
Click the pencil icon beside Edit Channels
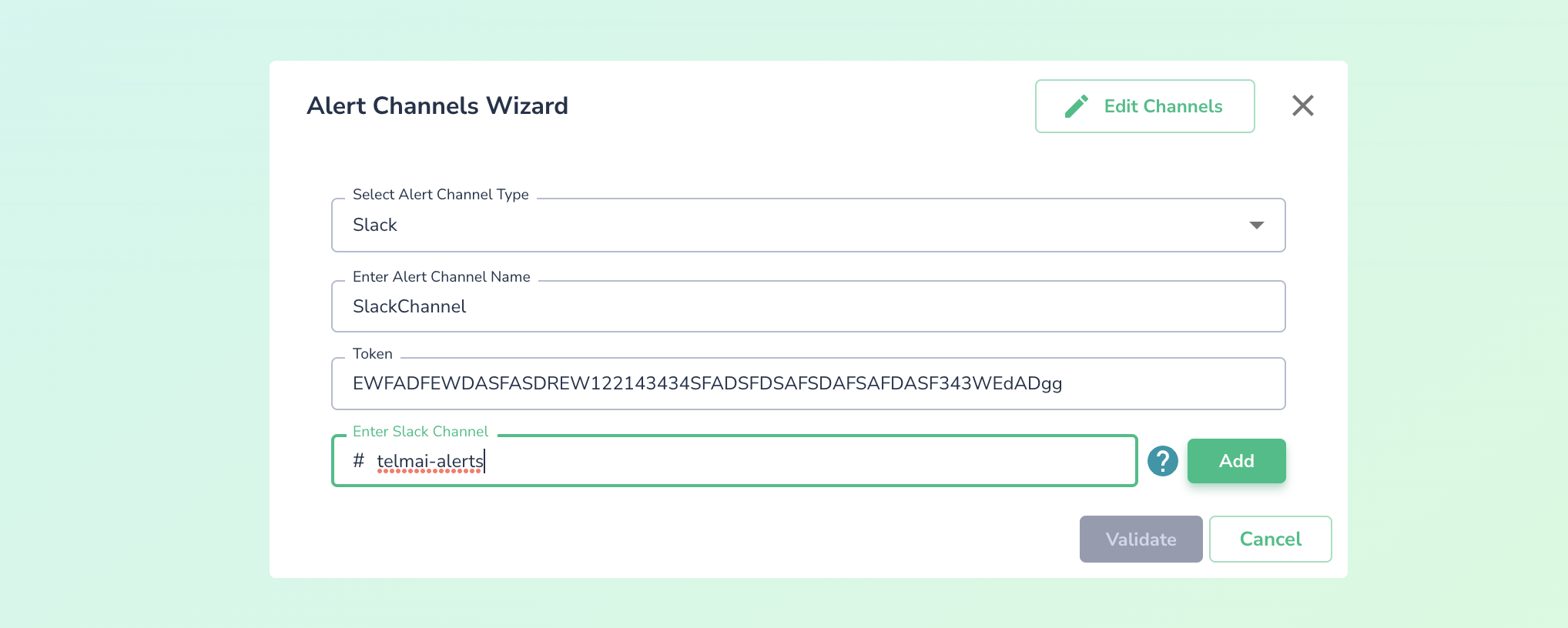pos(1076,106)
